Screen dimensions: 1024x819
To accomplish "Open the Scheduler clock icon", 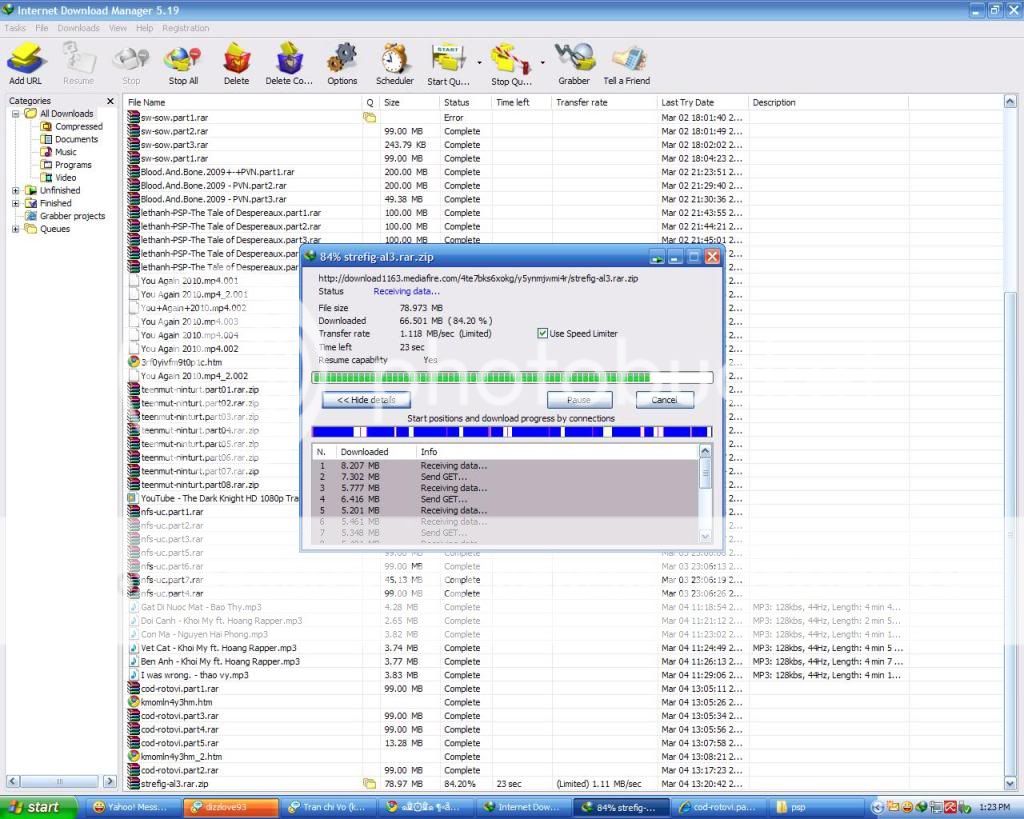I will [394, 62].
